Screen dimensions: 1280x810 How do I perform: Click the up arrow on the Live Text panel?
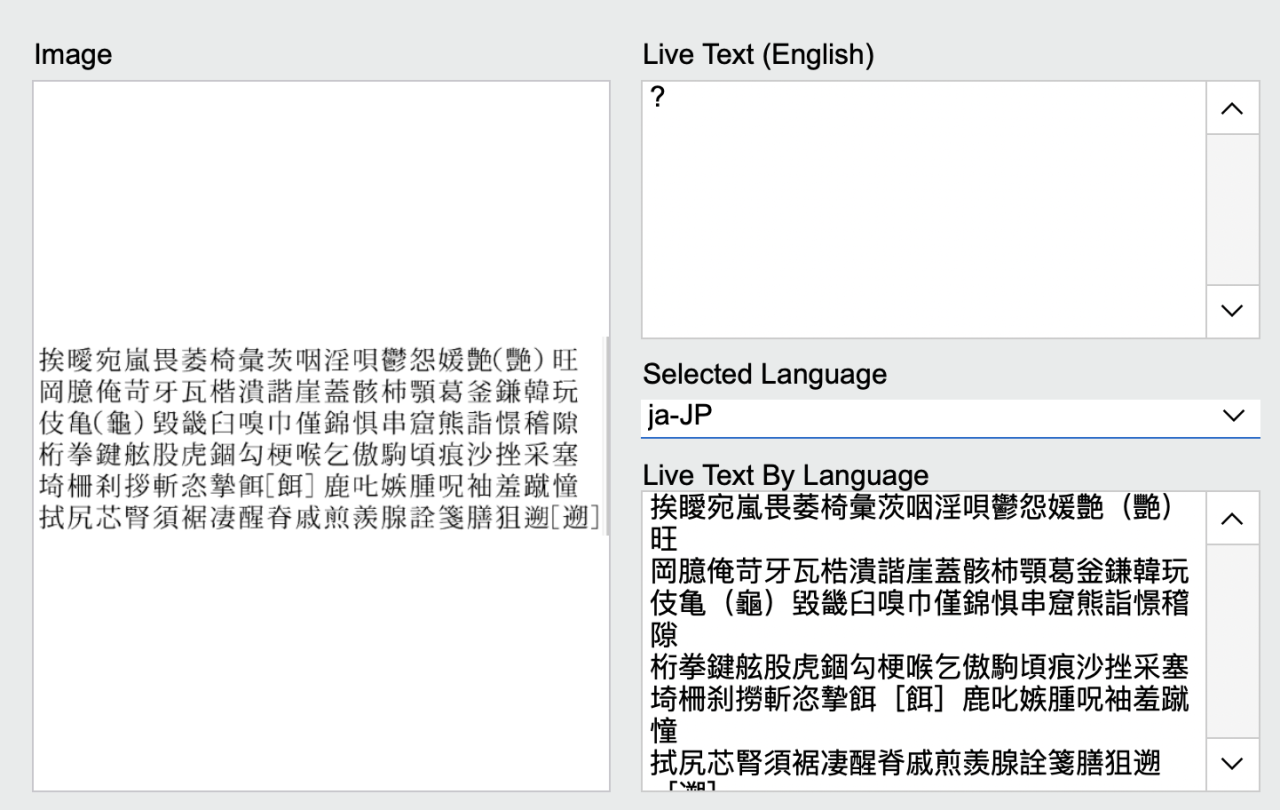coord(1231,107)
